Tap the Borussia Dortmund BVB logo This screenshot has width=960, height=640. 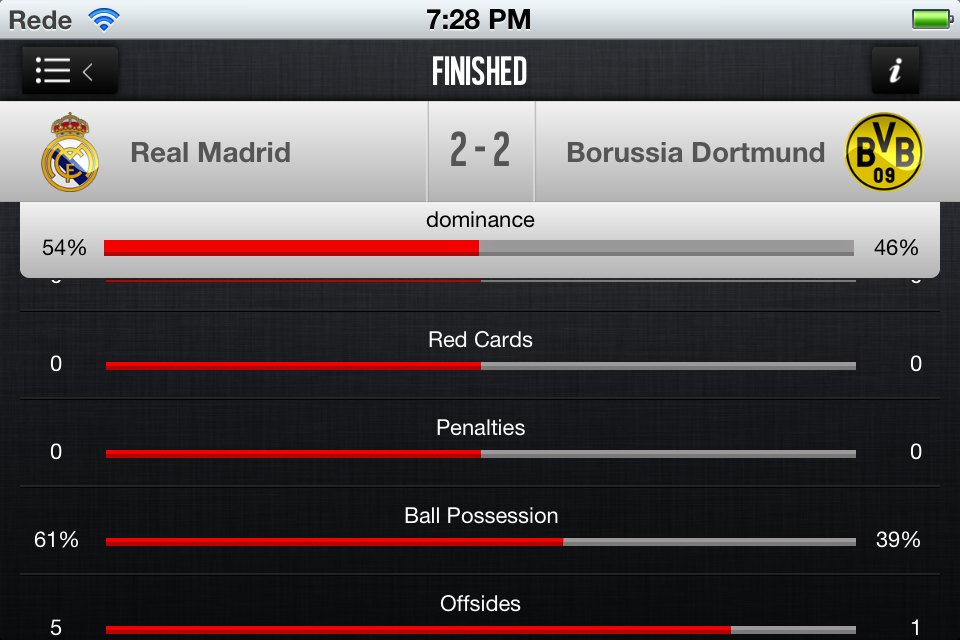(884, 152)
